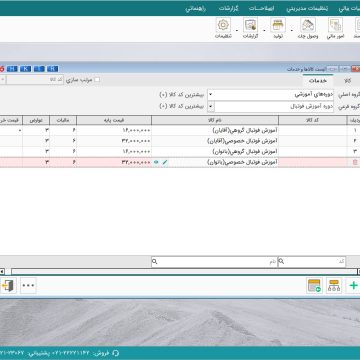The image size is (360, 360).
Task: Enable the sorting (مرتب سازی) checkbox
Action: point(97,80)
